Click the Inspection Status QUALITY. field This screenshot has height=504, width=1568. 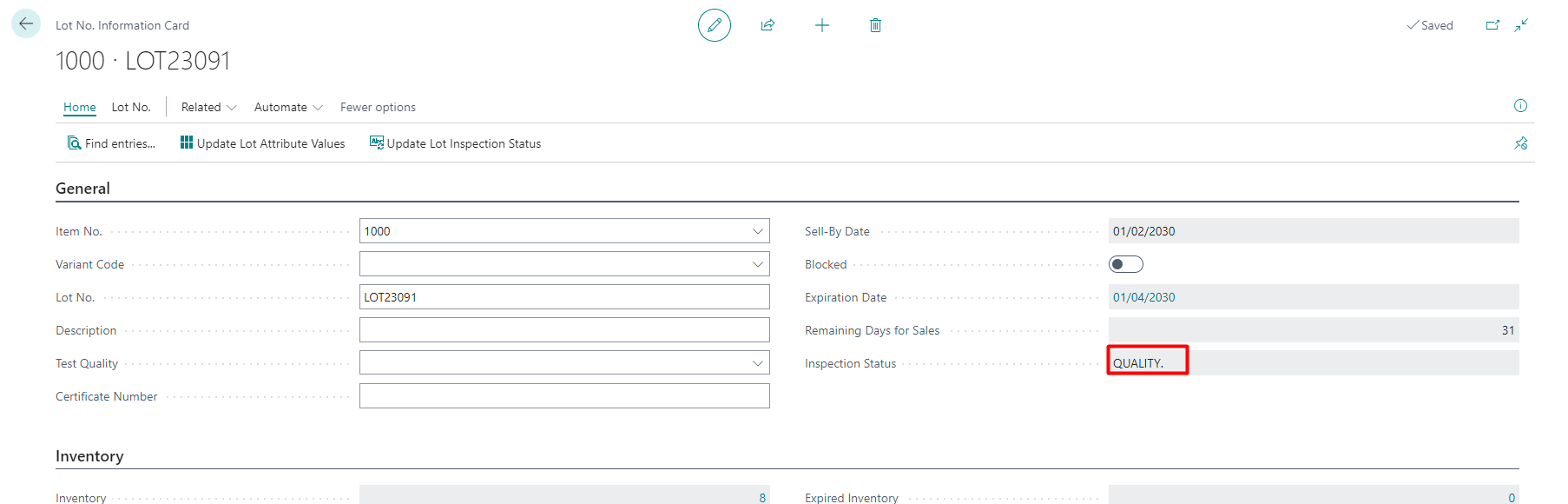coord(1314,363)
